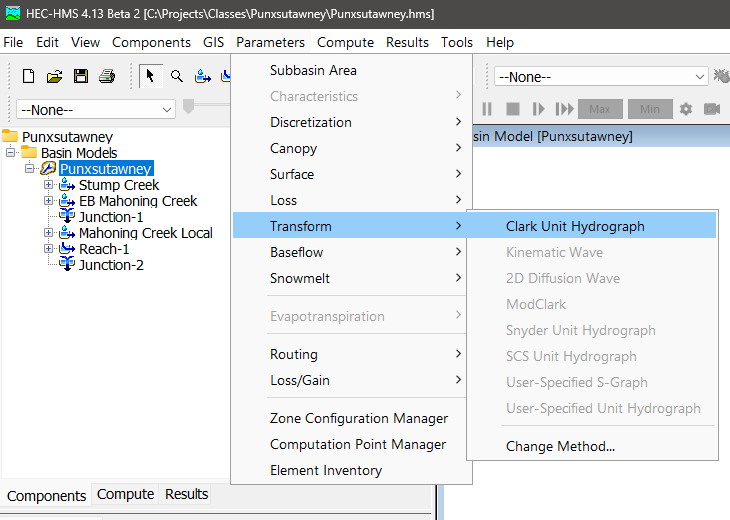Click the Stump Creek subbasin icon

tap(67, 185)
